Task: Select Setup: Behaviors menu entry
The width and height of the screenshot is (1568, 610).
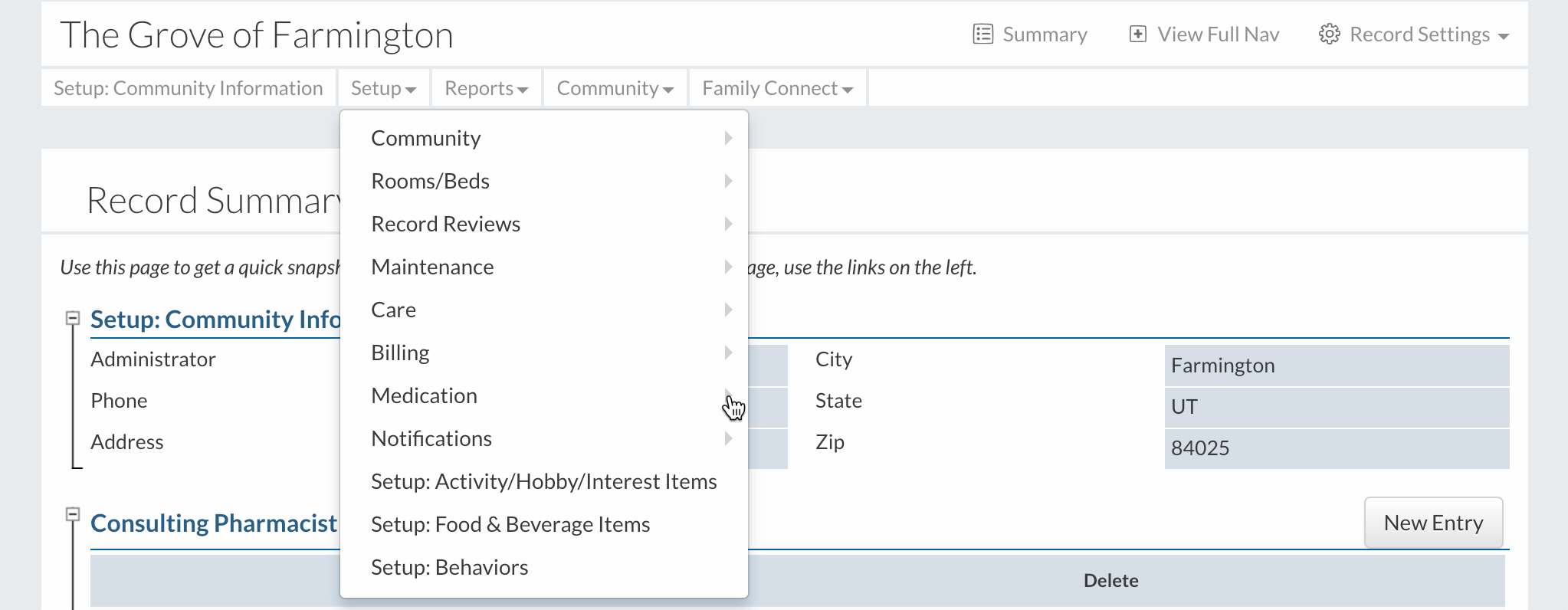Action: (450, 567)
